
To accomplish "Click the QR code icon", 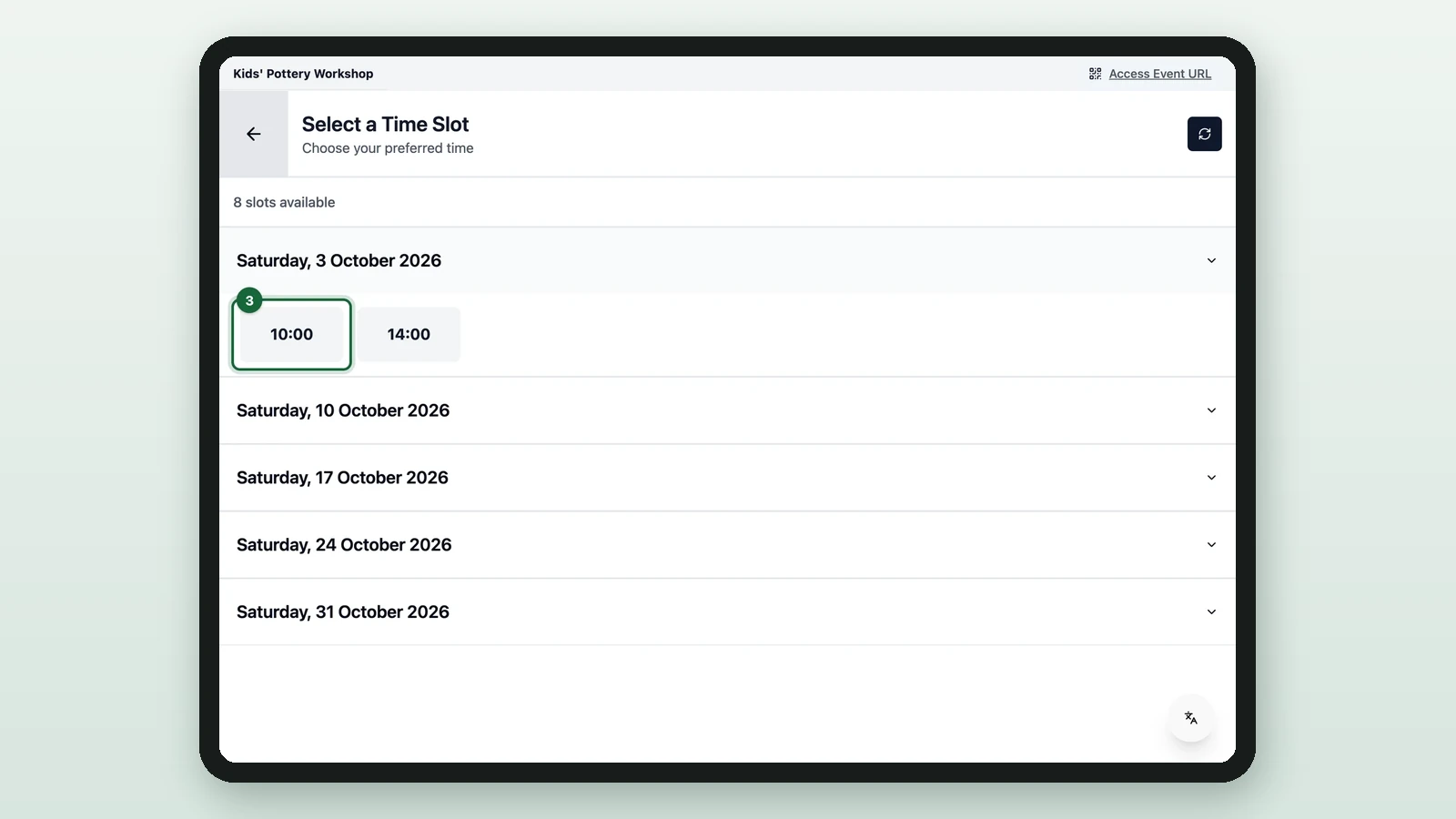I will (x=1095, y=74).
